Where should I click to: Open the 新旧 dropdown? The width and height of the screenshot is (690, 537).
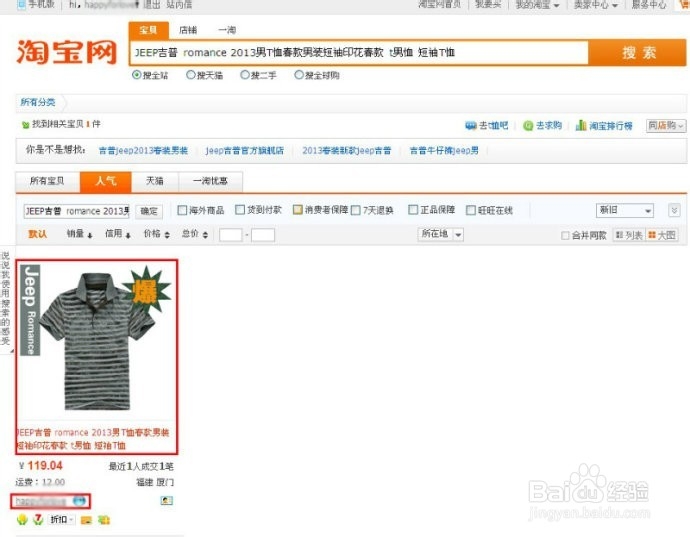[625, 210]
